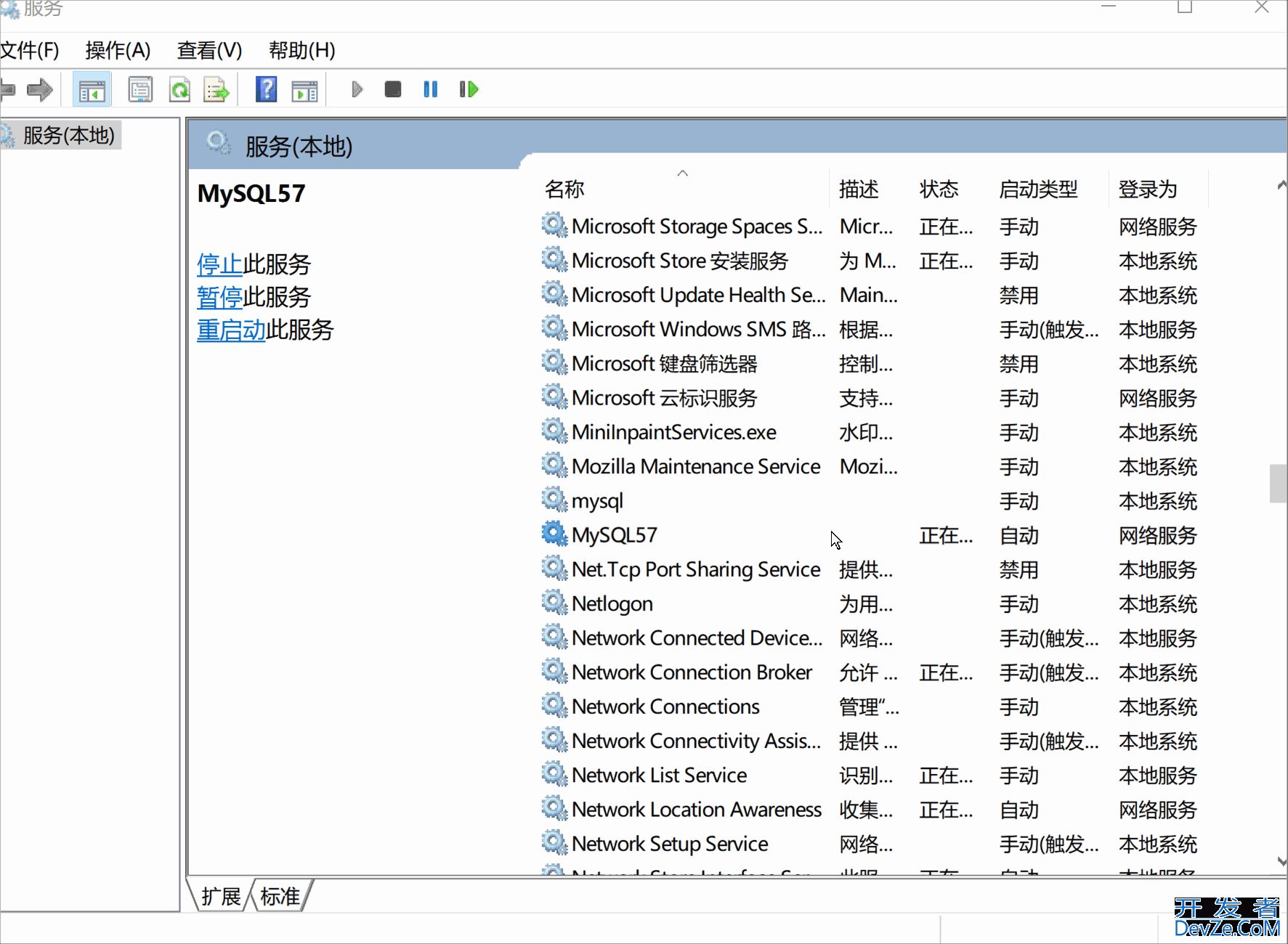Click the Refresh toolbar icon
This screenshot has width=1288, height=944.
[179, 90]
